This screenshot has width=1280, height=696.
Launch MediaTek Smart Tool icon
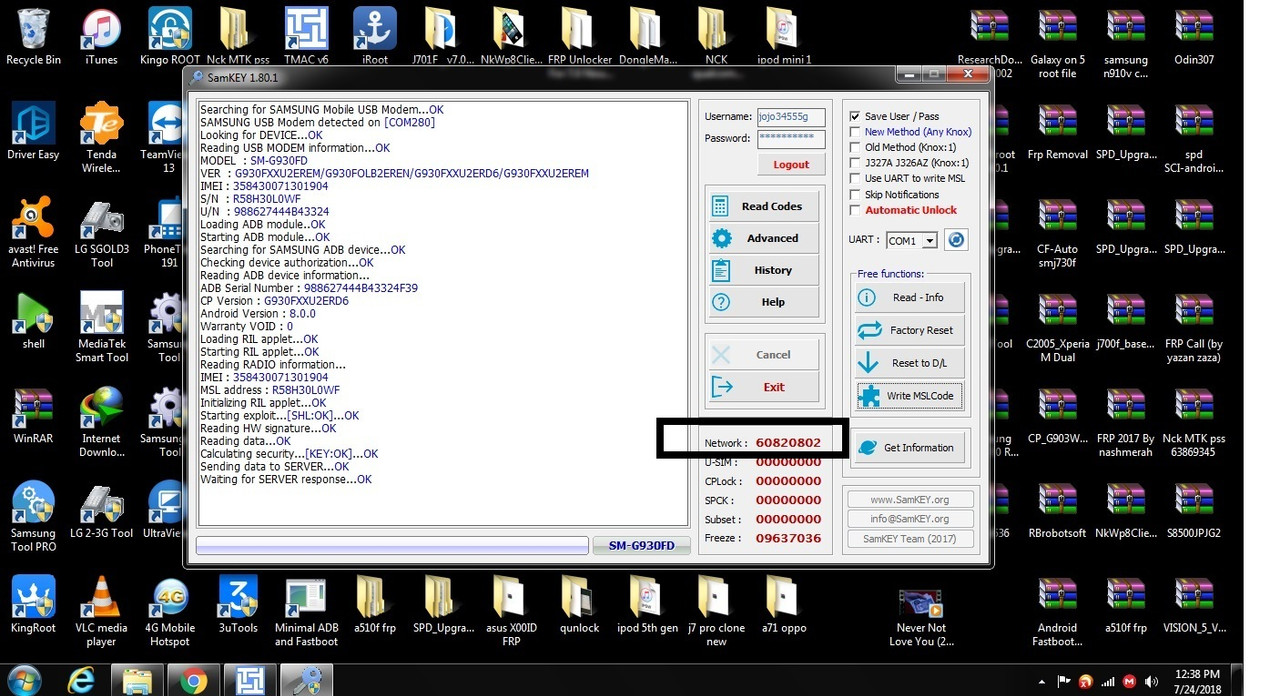tap(101, 327)
